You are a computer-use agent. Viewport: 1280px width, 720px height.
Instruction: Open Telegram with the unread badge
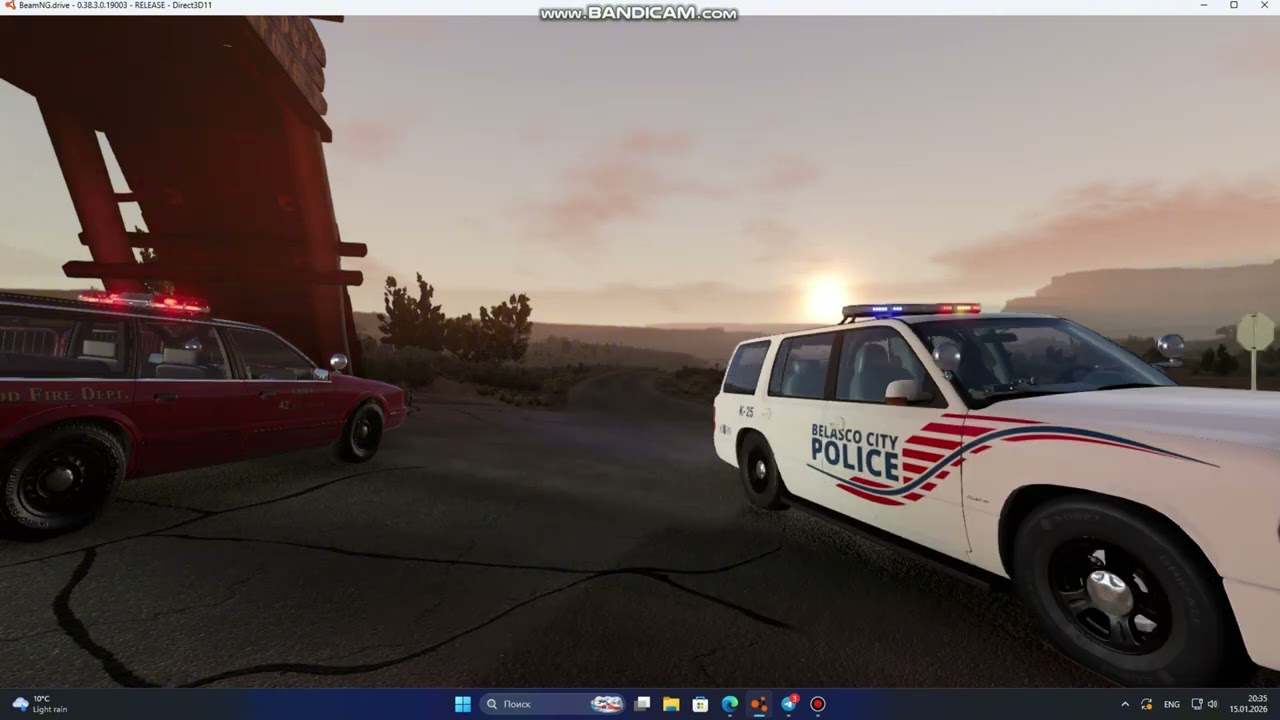click(x=789, y=704)
